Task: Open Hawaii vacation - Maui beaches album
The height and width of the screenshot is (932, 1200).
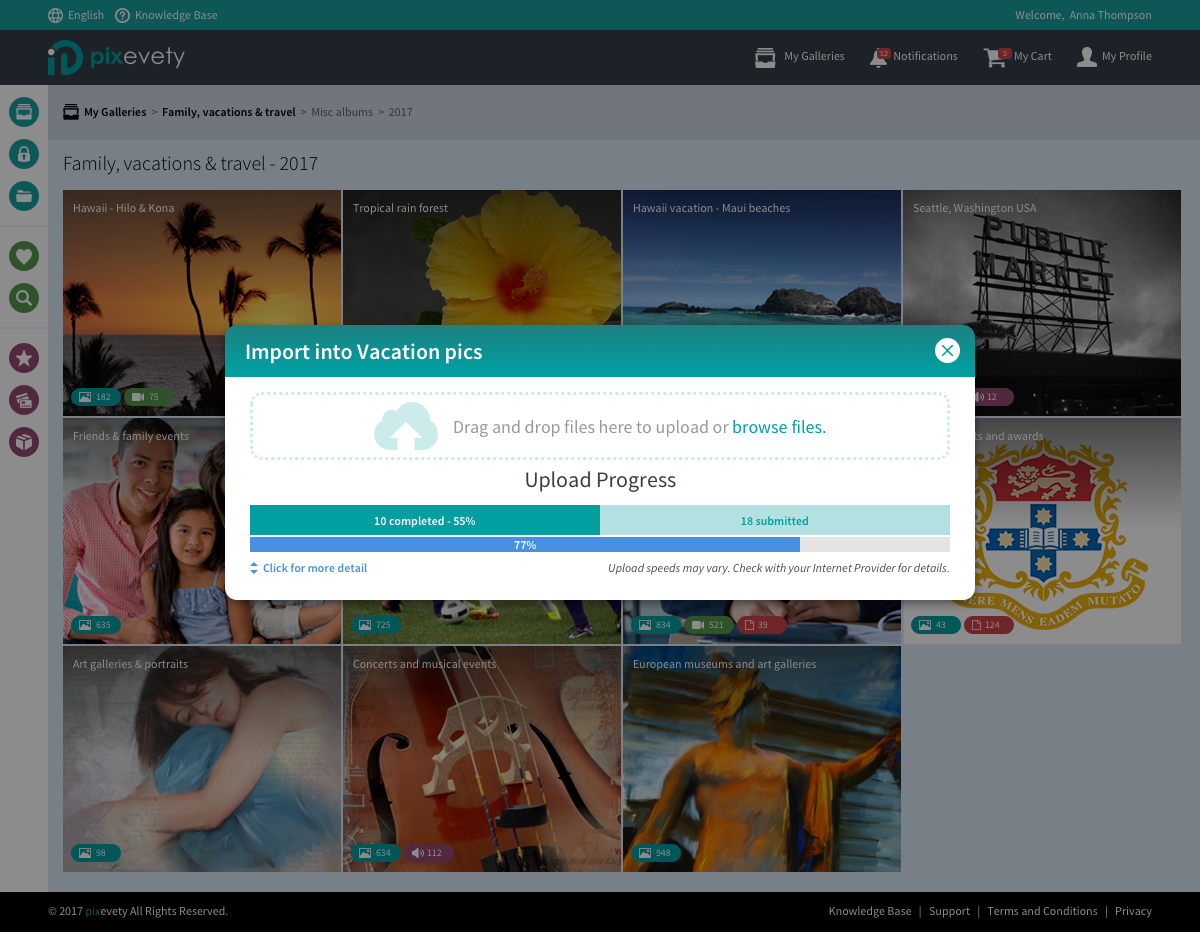Action: 762,260
